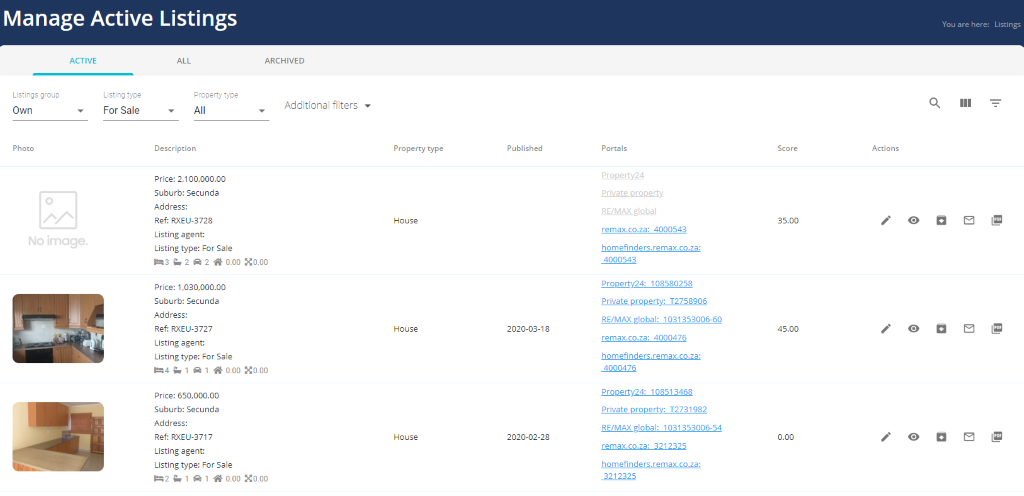Select the text Price: 1,030,000.00

coord(190,287)
